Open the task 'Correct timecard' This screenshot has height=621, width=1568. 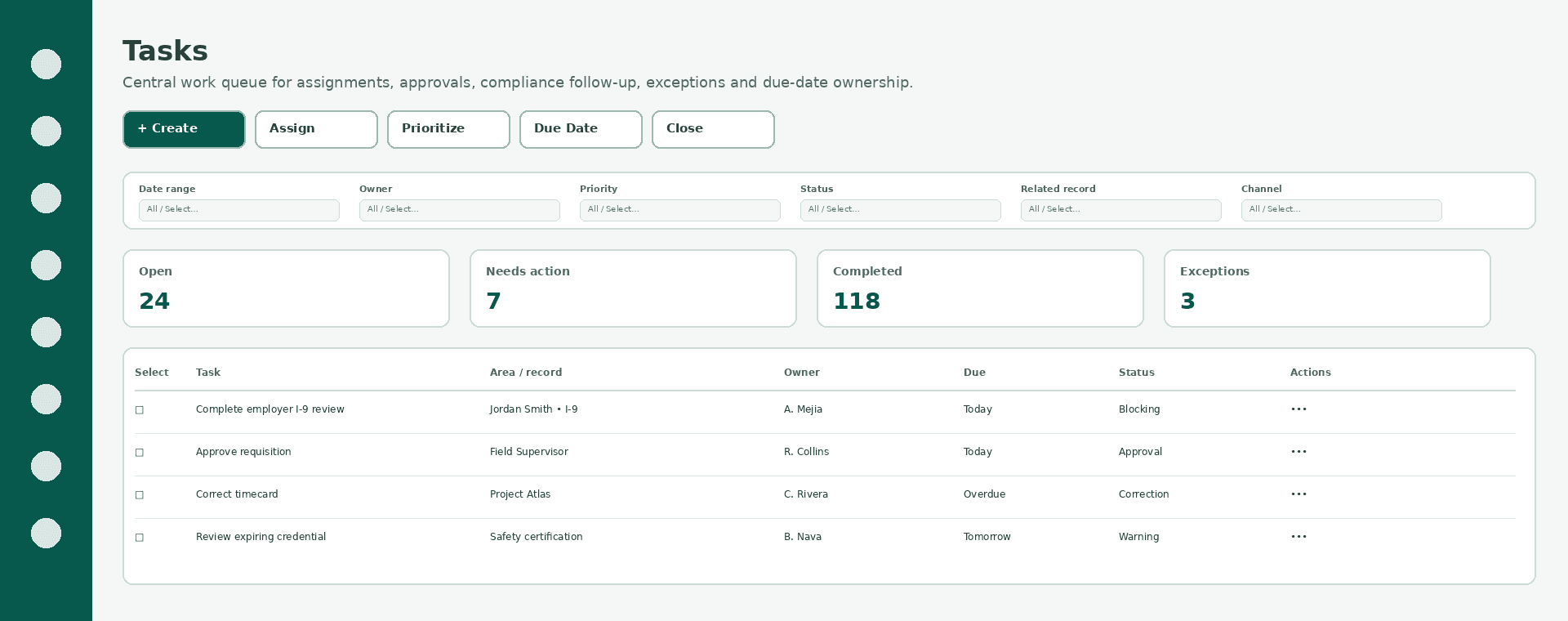coord(237,494)
